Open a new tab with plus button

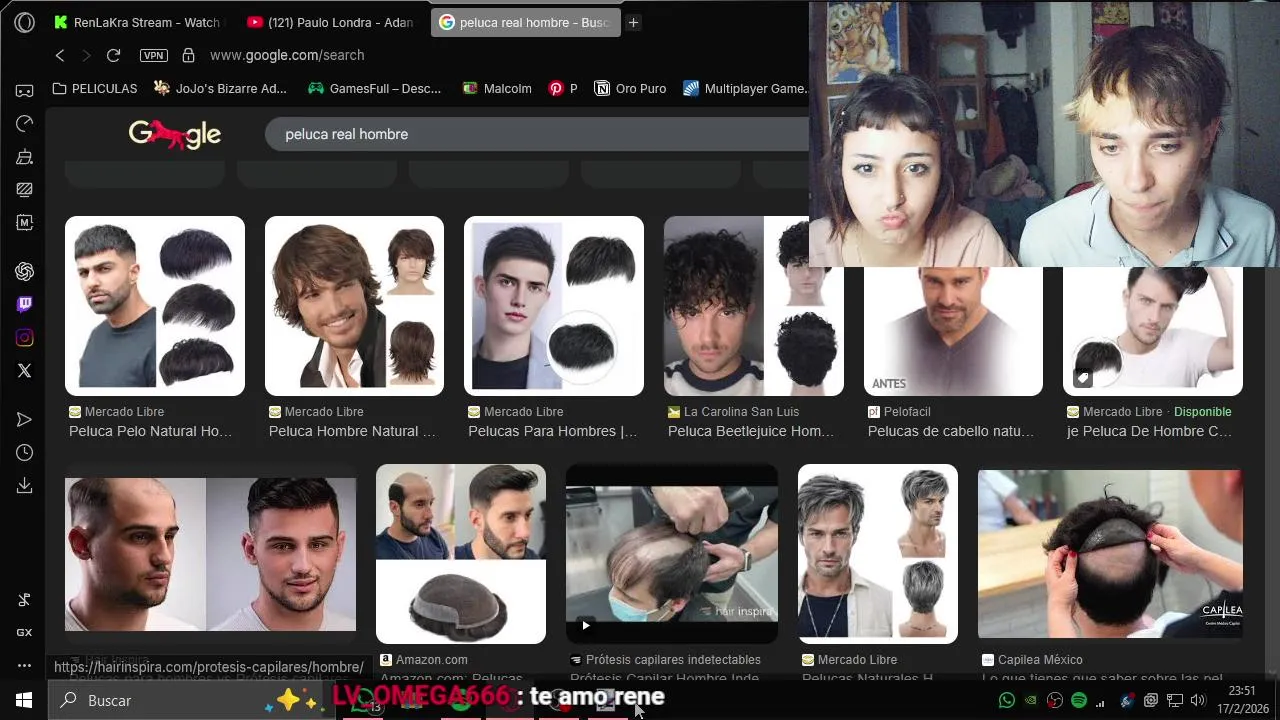point(633,22)
